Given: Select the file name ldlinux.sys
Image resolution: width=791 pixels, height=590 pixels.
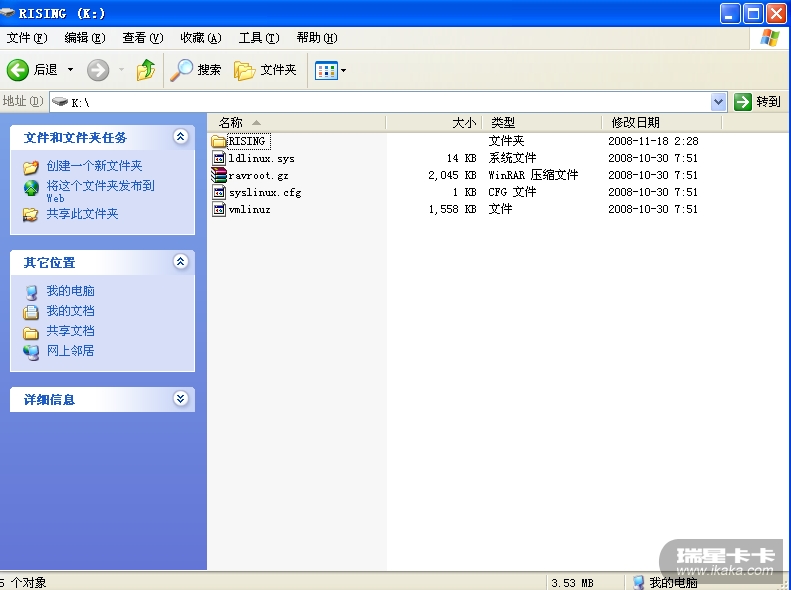Looking at the screenshot, I should pos(261,158).
